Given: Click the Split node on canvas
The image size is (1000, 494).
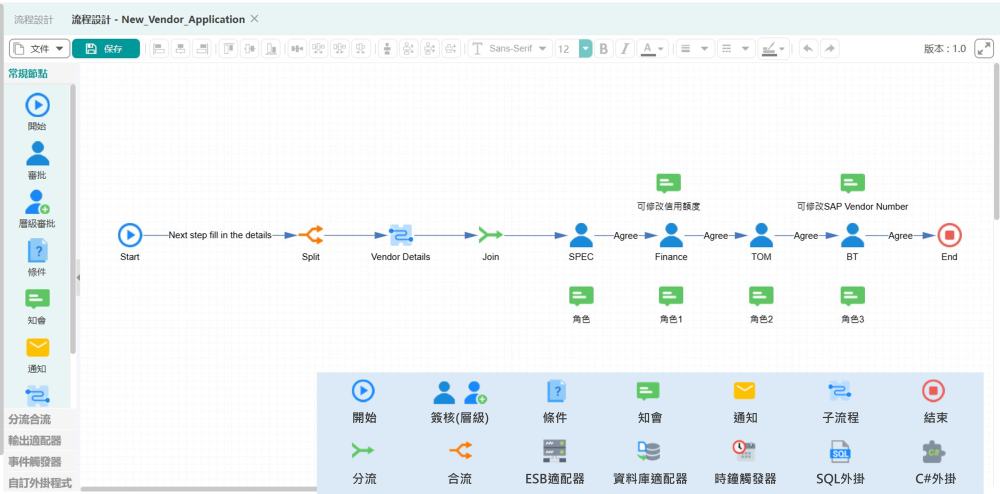Looking at the screenshot, I should pyautogui.click(x=311, y=236).
